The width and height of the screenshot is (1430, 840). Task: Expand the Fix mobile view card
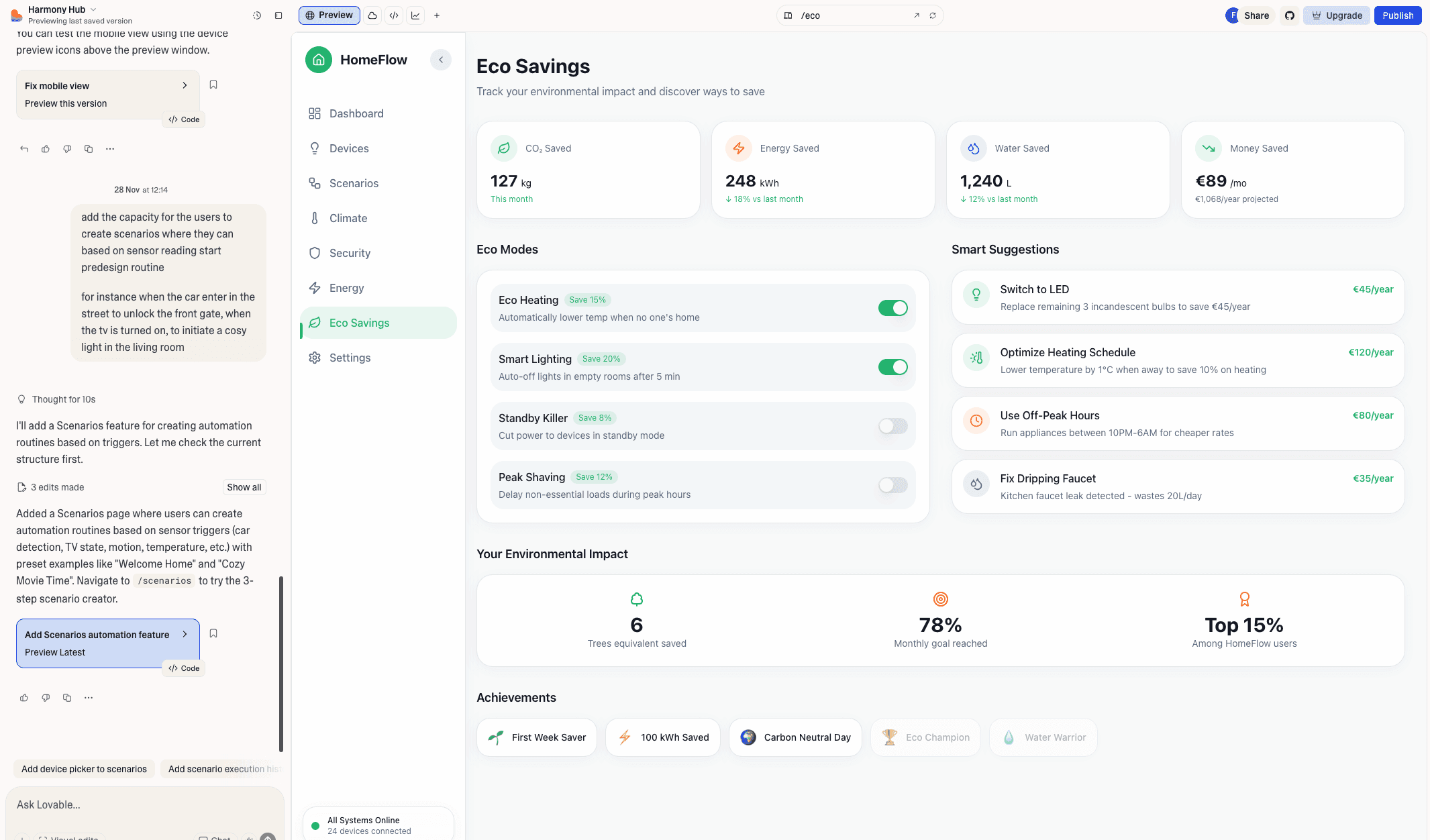(x=185, y=85)
